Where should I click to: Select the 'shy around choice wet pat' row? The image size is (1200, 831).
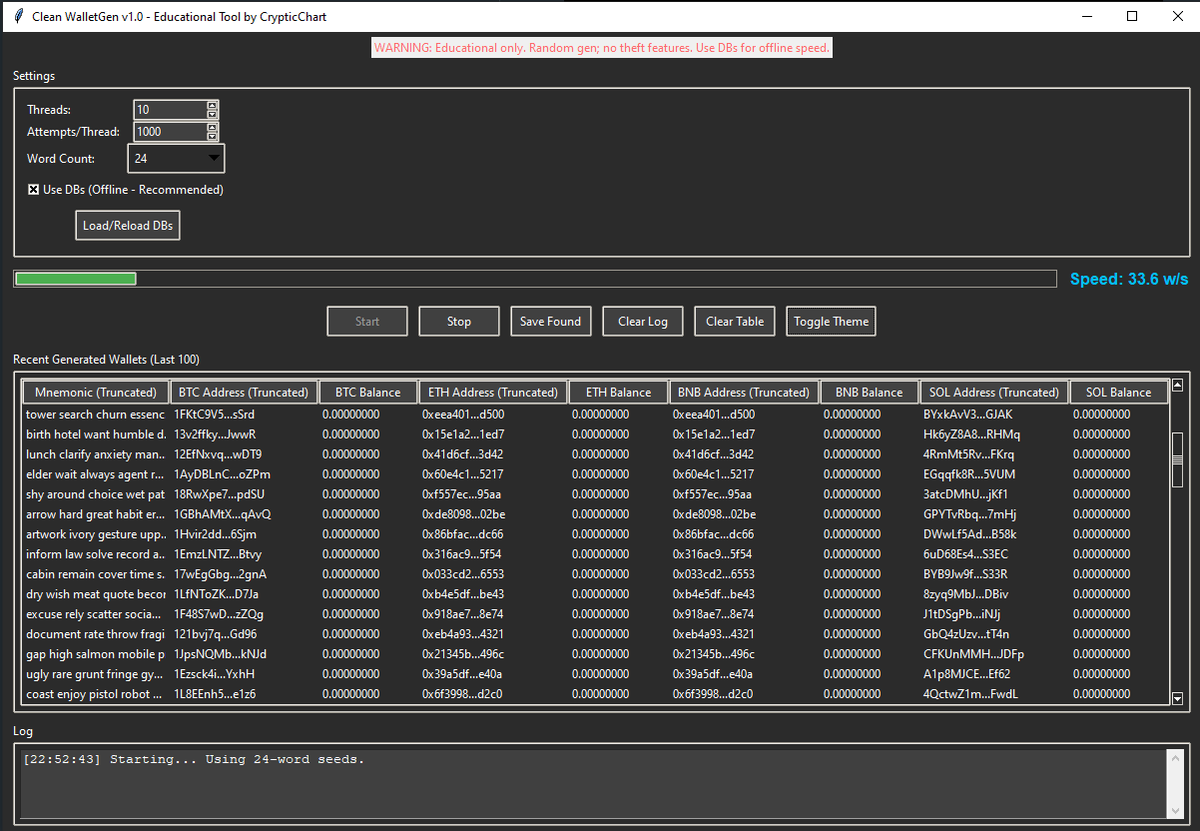tap(594, 494)
